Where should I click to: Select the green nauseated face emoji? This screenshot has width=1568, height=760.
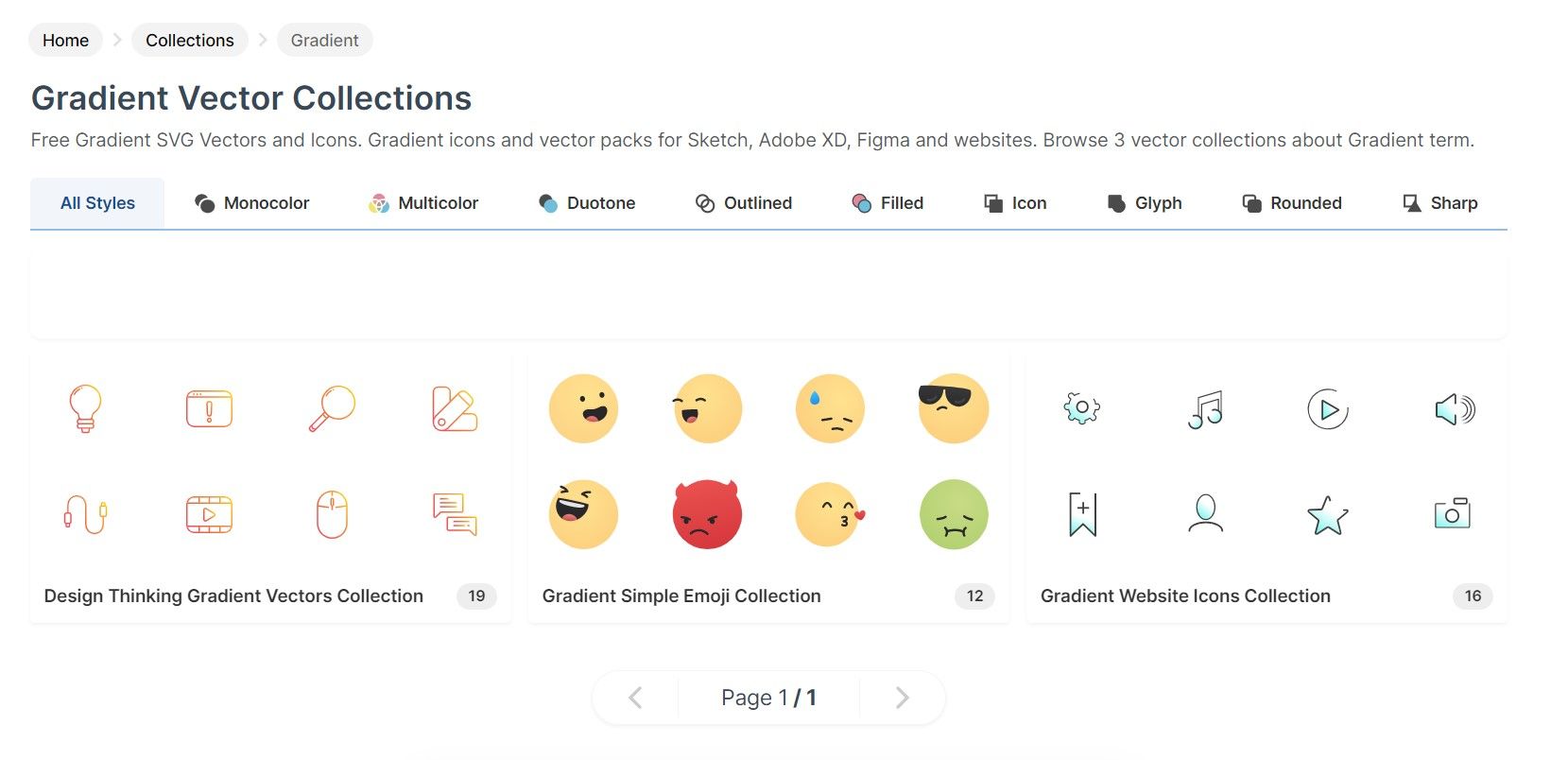953,514
